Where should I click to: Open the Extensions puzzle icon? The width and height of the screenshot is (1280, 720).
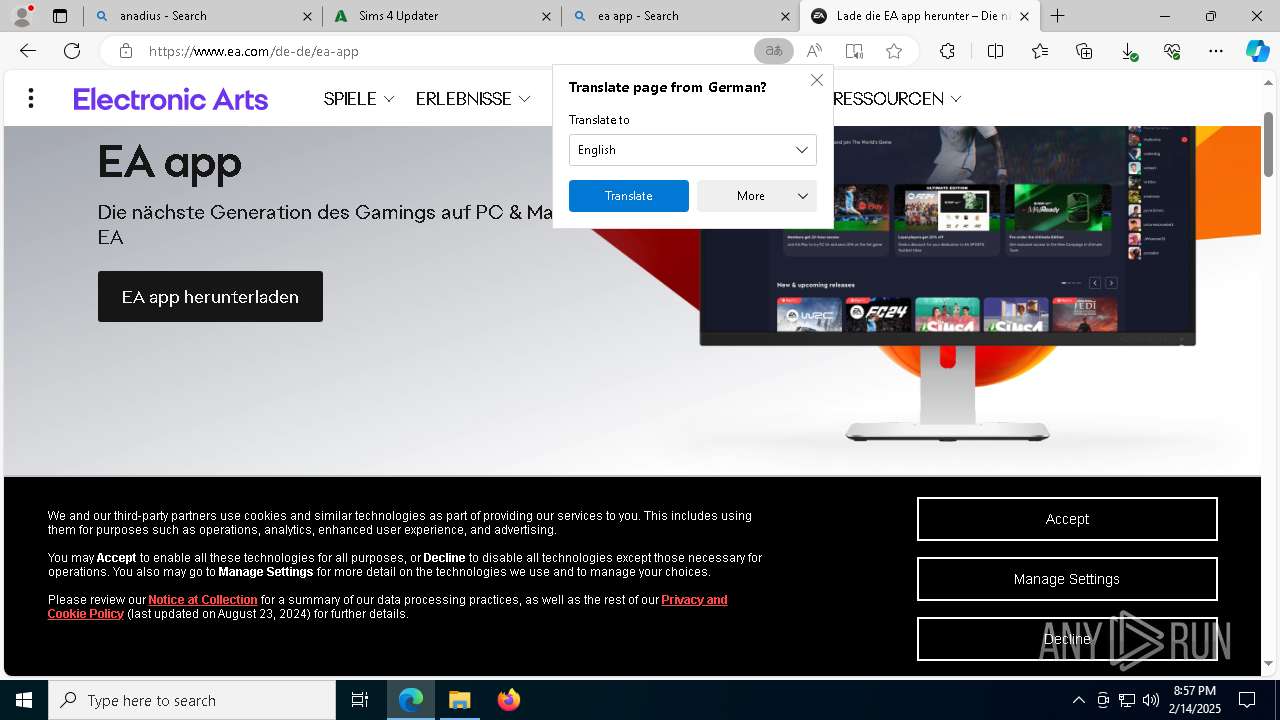click(947, 51)
